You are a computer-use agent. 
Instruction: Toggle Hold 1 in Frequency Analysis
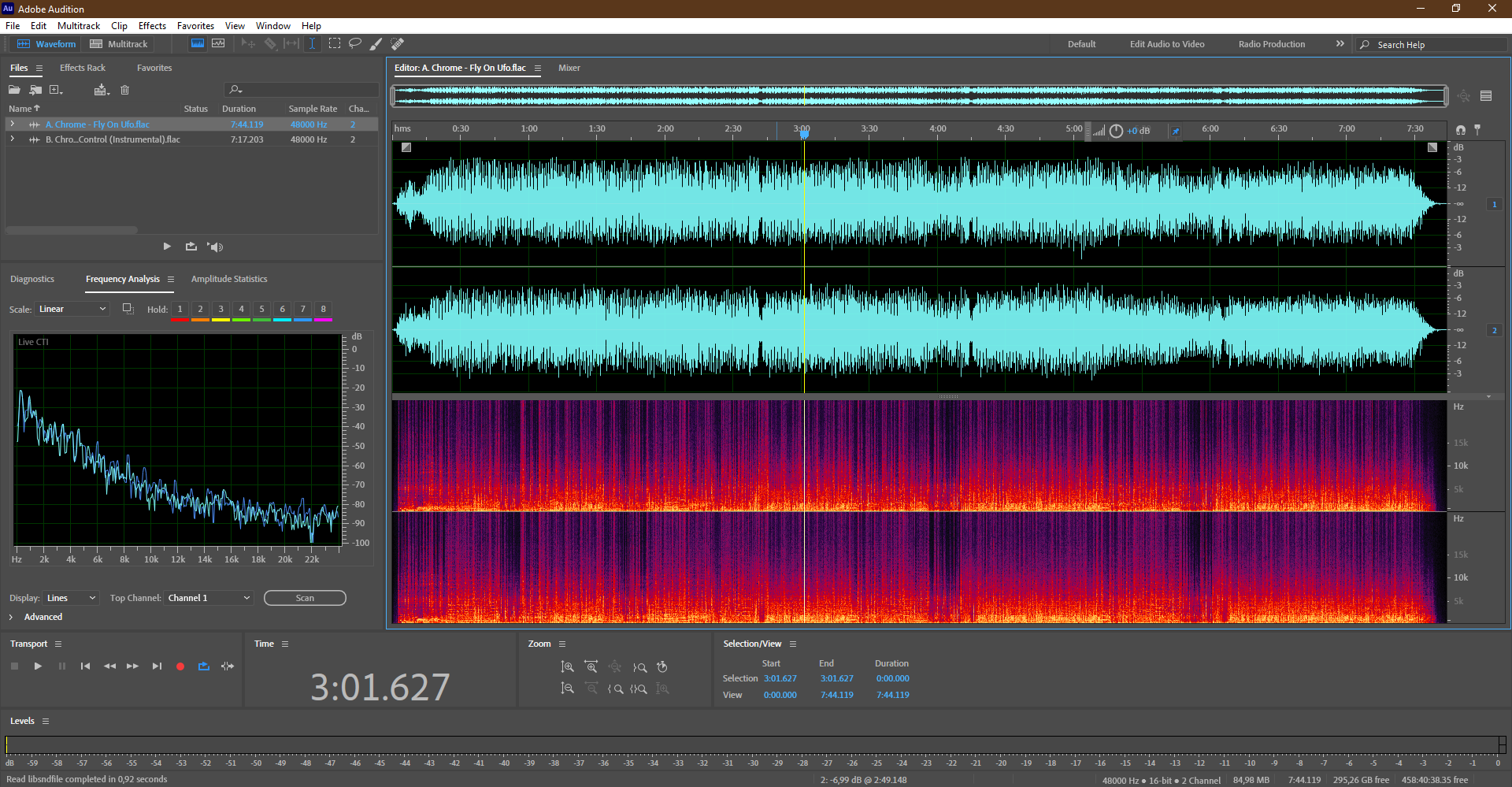pyautogui.click(x=180, y=310)
